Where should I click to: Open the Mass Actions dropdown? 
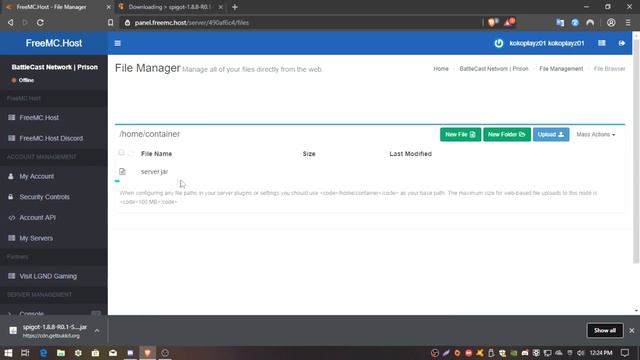[596, 134]
